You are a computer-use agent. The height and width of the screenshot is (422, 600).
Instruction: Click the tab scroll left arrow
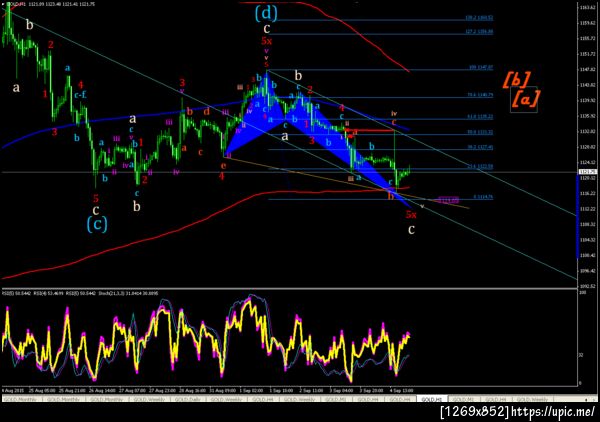[x=586, y=399]
